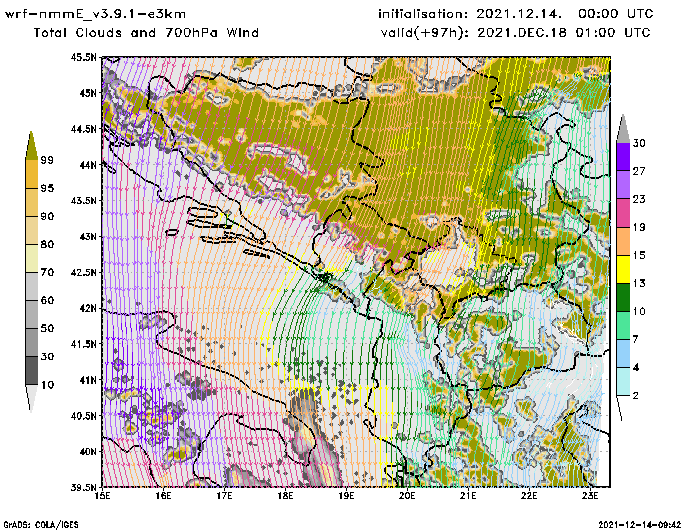700x530 pixels.
Task: Click the 42N latitude label
Action: coord(88,308)
